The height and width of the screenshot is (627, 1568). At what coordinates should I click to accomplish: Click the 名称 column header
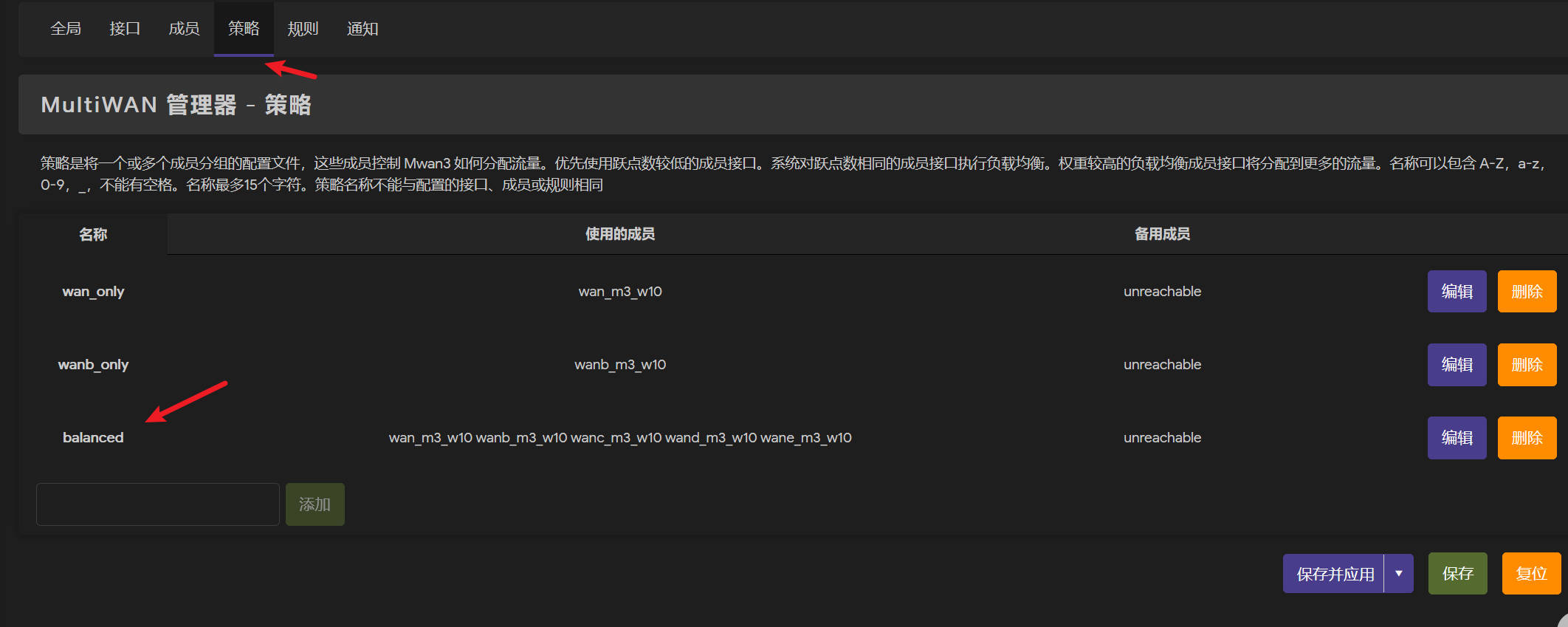pyautogui.click(x=93, y=235)
